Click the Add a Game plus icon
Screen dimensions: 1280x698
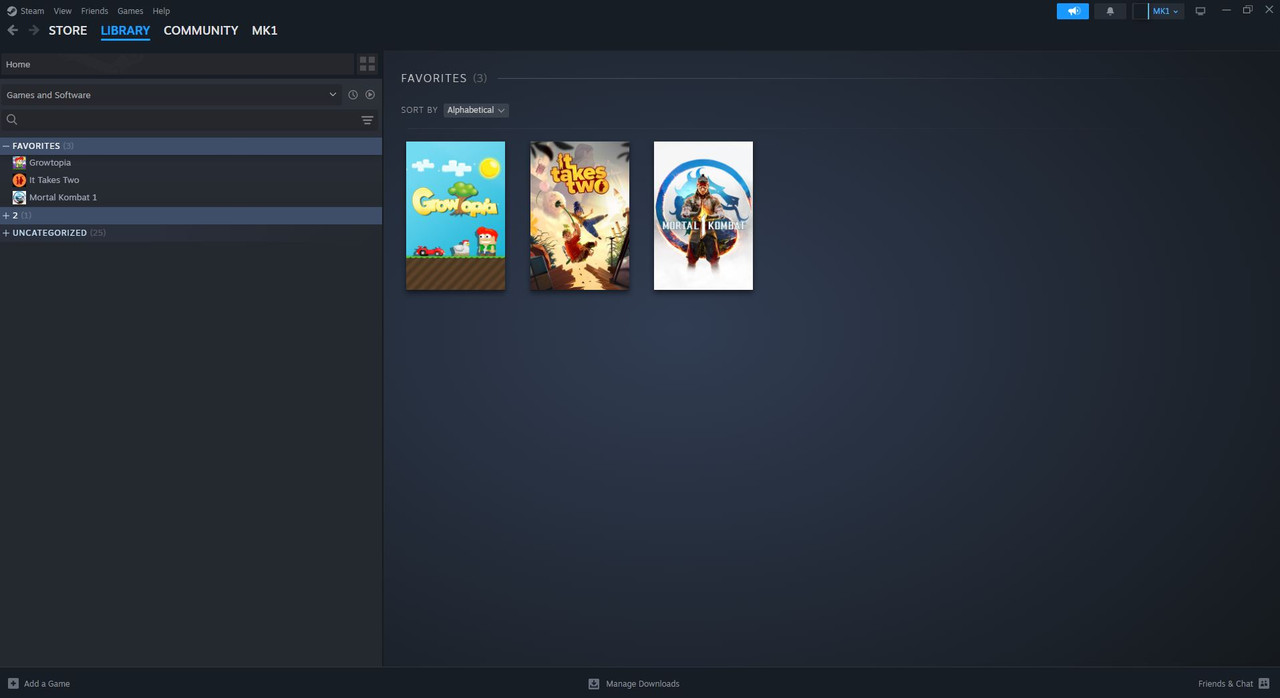point(13,684)
